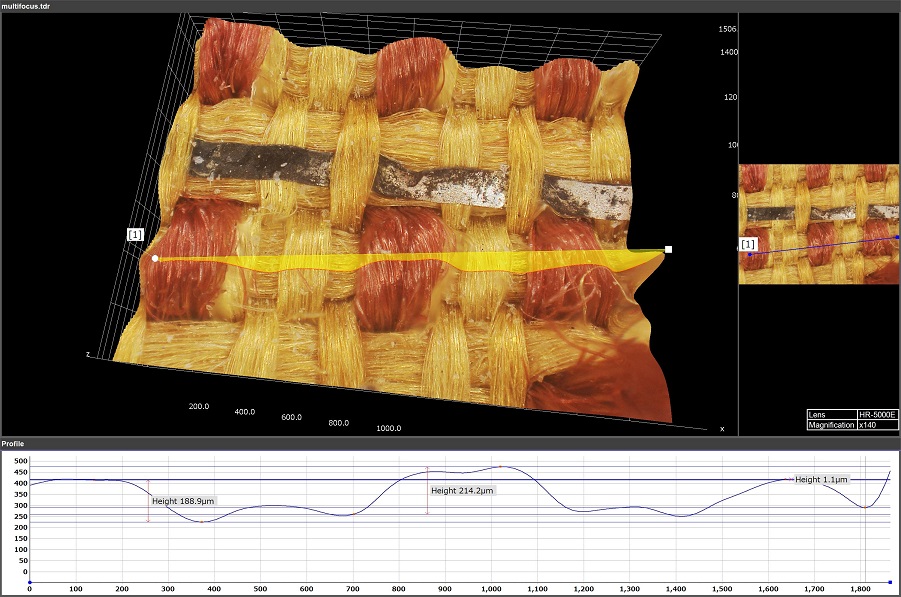Click the profile line's left endpoint in thumbnail
Screen dimensions: 901x597
pos(750,254)
